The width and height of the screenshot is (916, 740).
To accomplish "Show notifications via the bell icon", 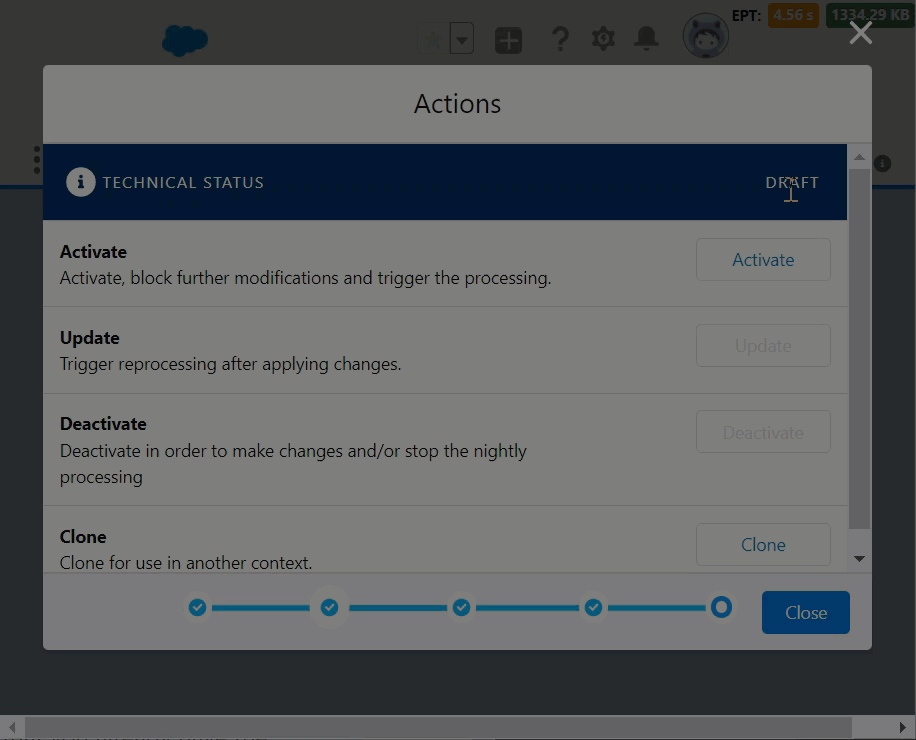I will (647, 39).
